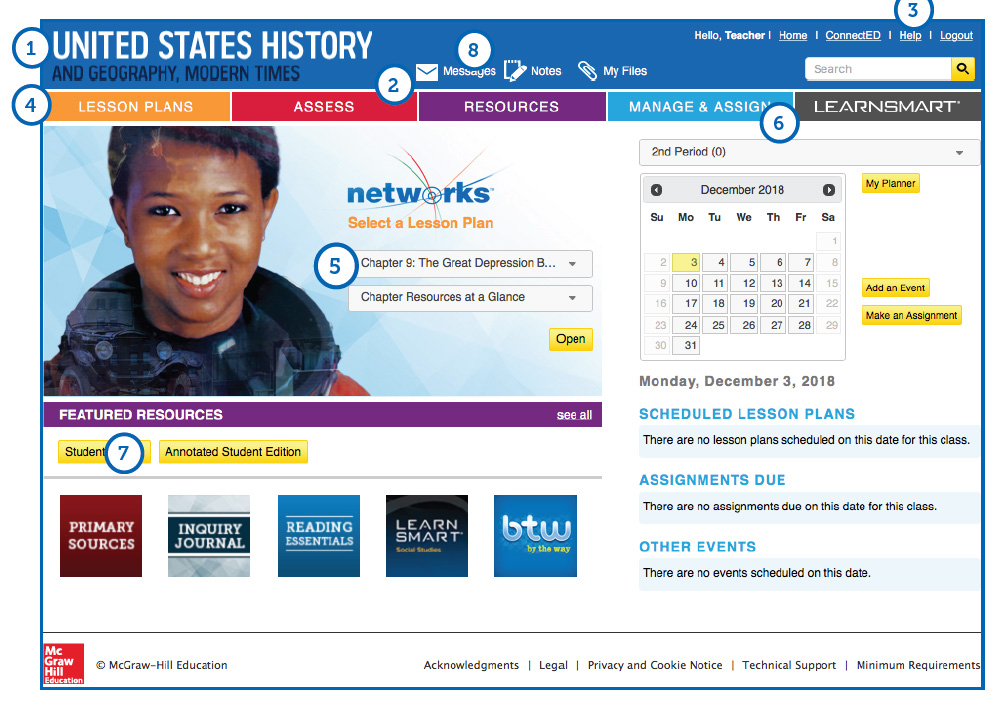Click the Home link

[x=793, y=36]
